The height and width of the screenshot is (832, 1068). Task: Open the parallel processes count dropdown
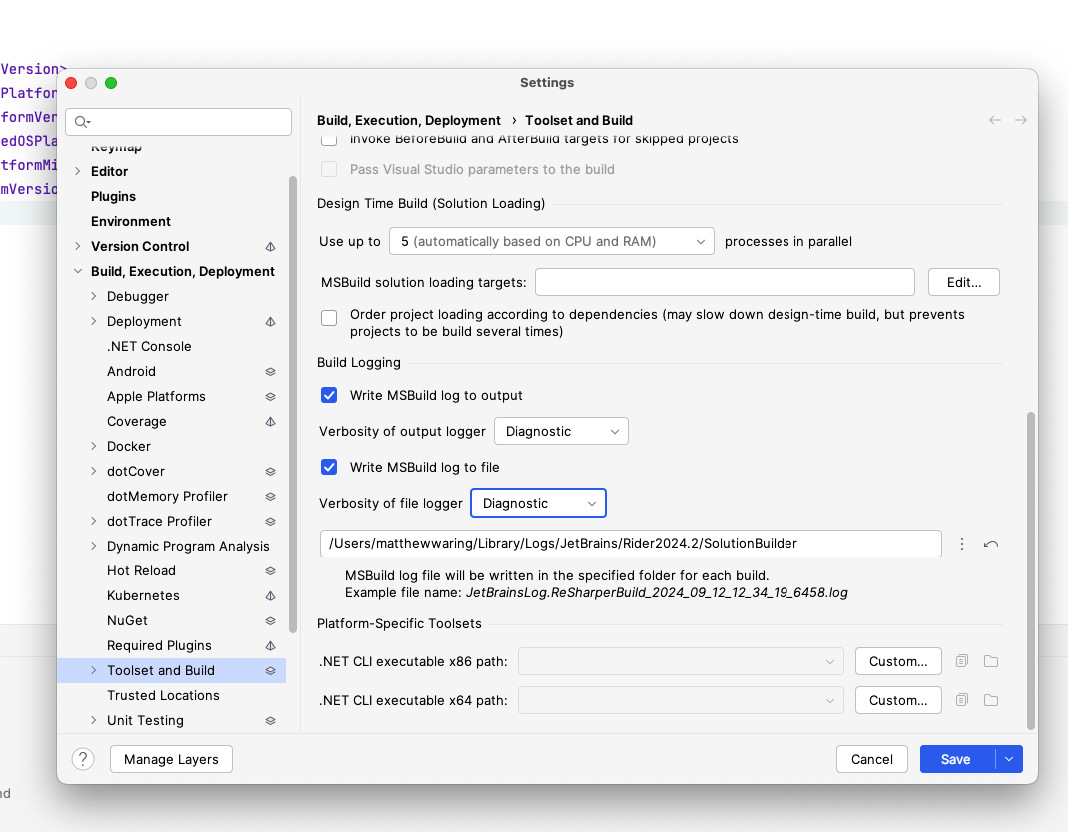[x=552, y=241]
